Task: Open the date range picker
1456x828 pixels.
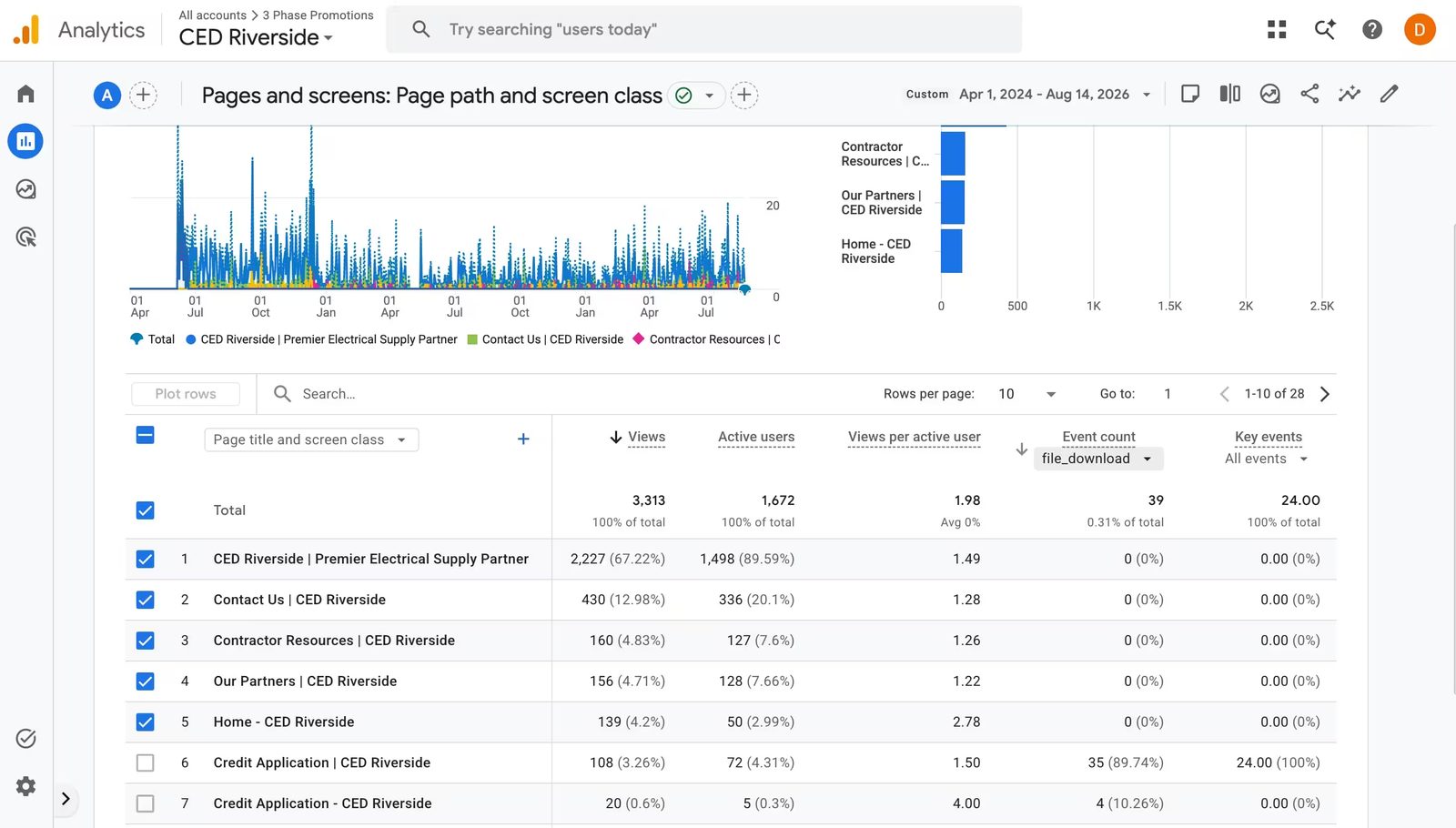Action: [x=1028, y=94]
